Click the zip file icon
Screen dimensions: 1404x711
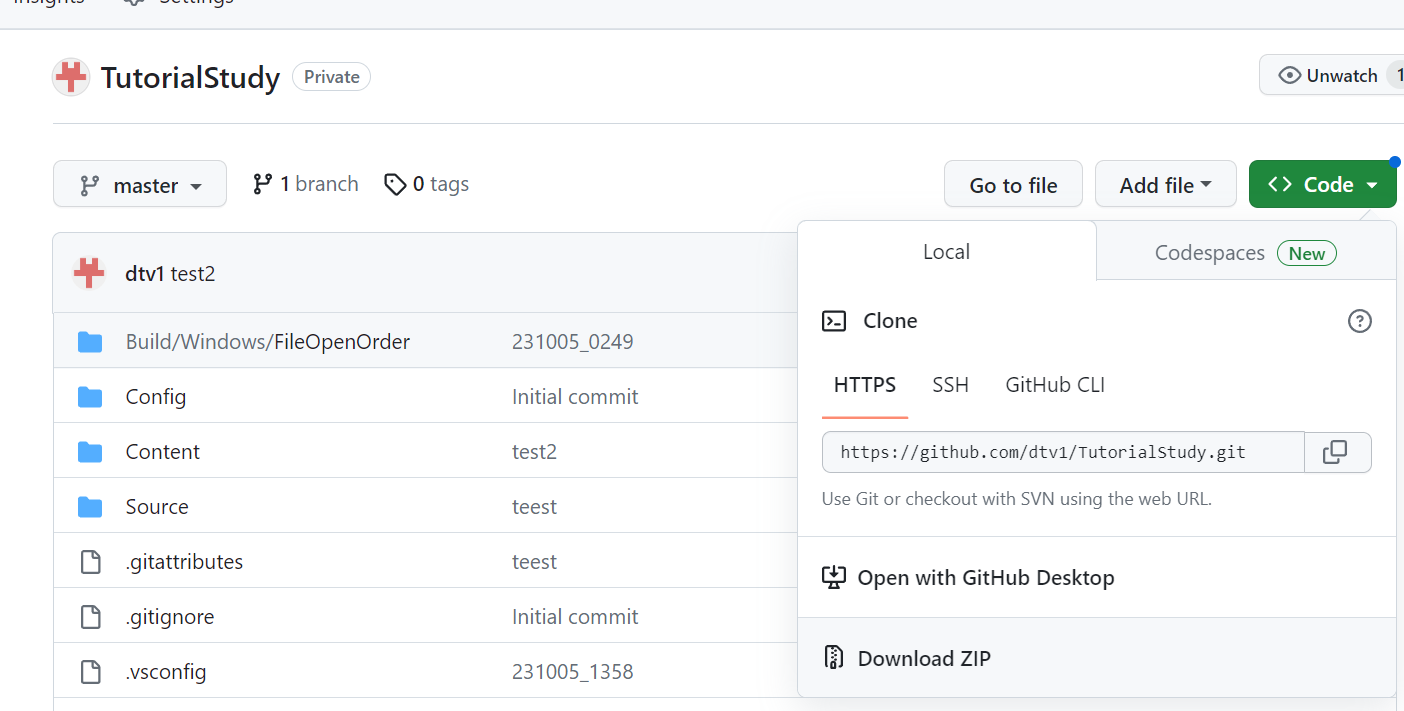coord(834,658)
